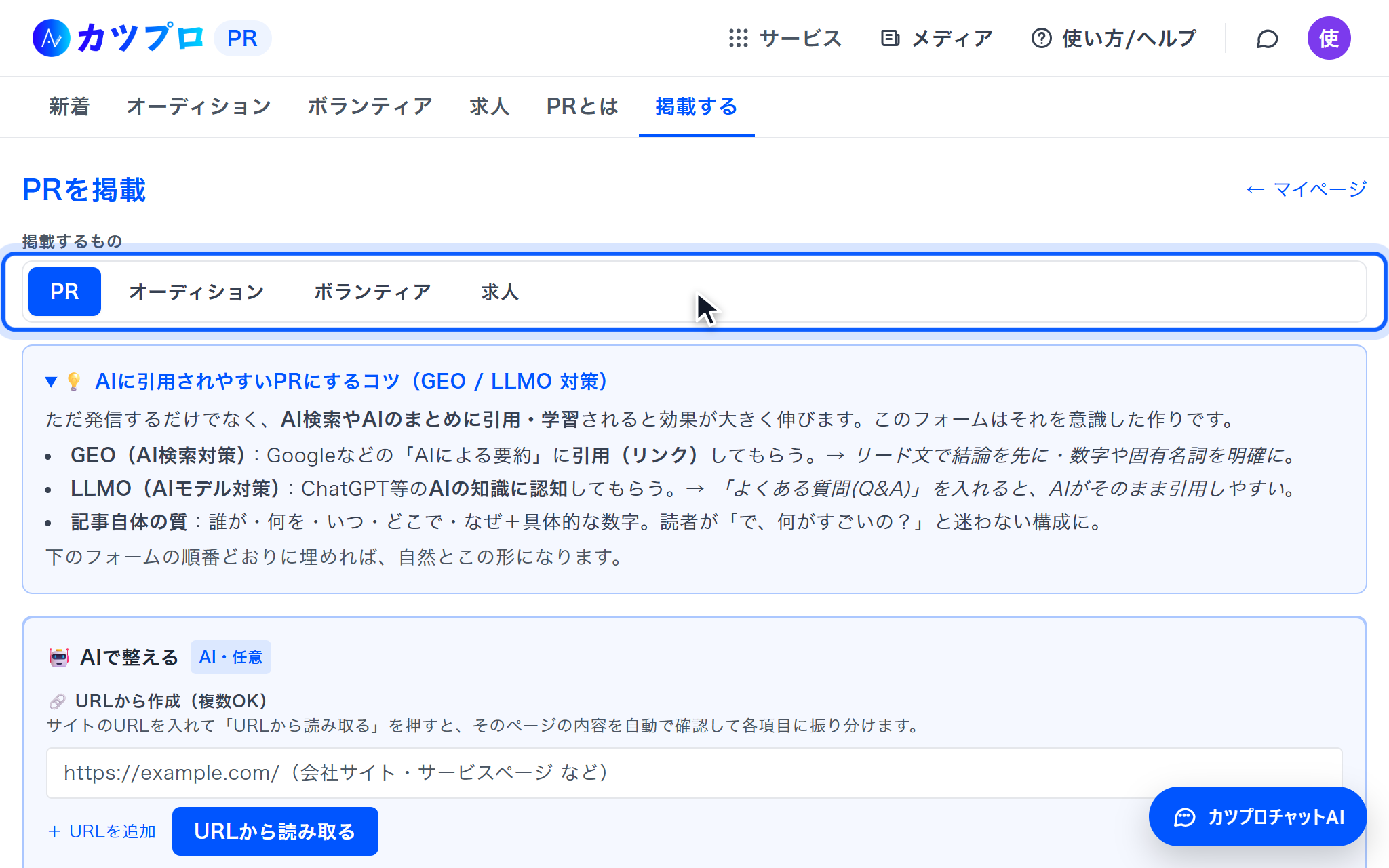
Task: Go to the オーディション navigation tab
Action: coord(199,106)
